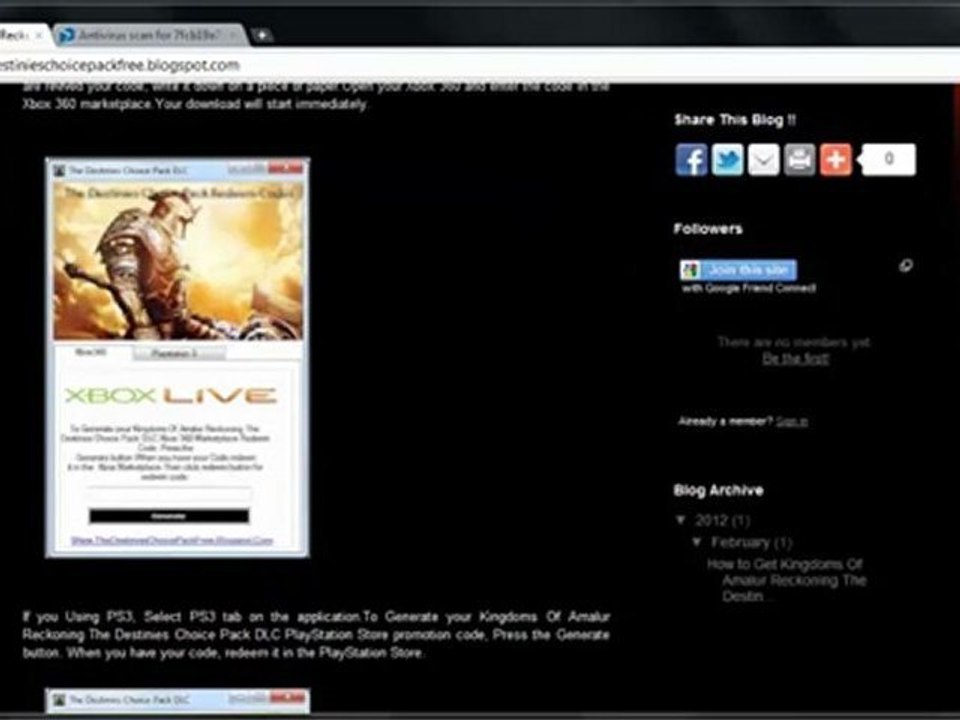Image resolution: width=960 pixels, height=720 pixels.
Task: Open the Followers widget wrench icon
Action: pos(906,265)
